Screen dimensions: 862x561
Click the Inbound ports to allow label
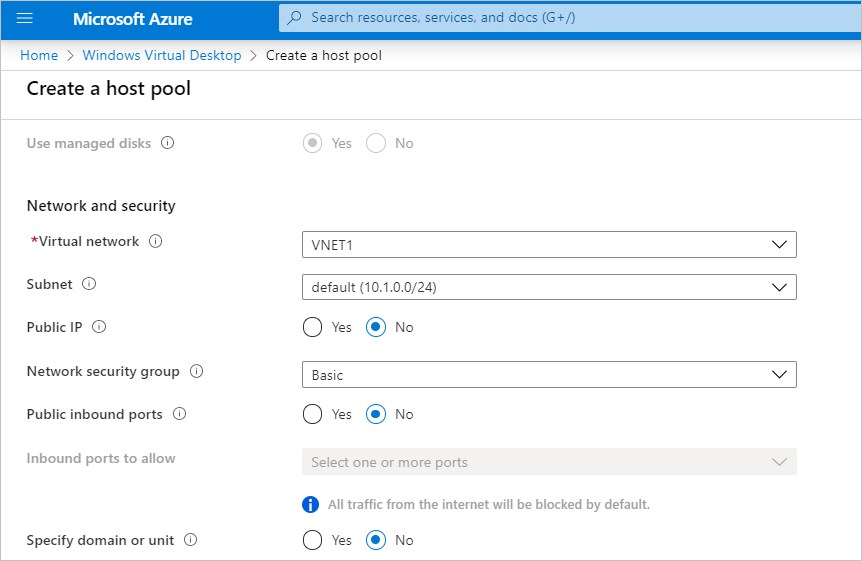click(x=101, y=458)
